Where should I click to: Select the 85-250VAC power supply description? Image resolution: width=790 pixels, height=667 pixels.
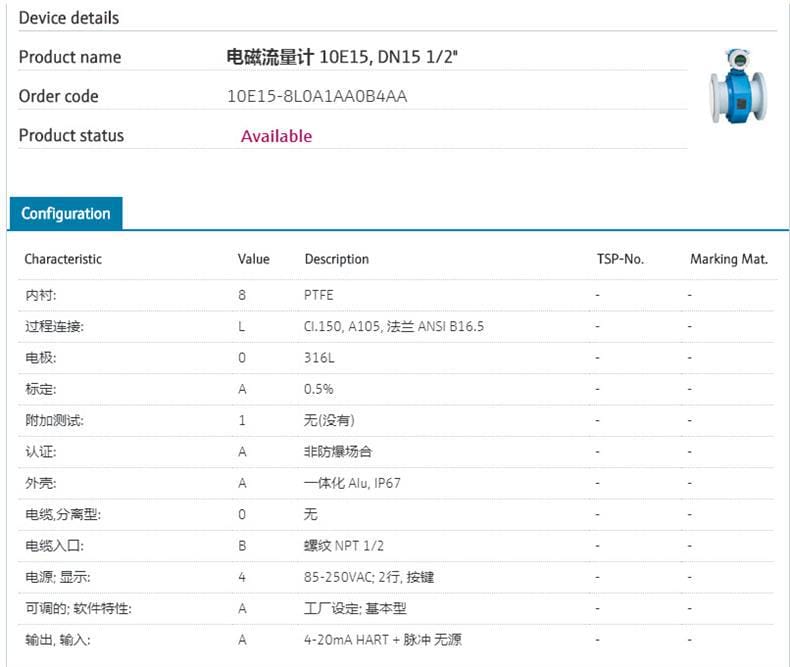point(368,577)
